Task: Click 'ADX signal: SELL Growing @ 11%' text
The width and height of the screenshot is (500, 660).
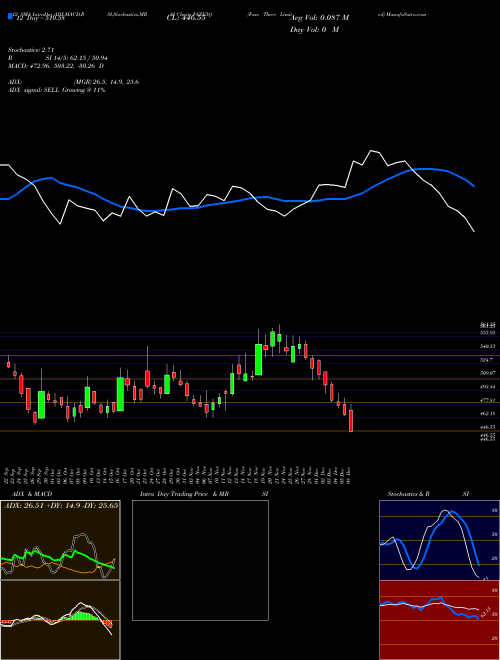Action: pos(56,90)
